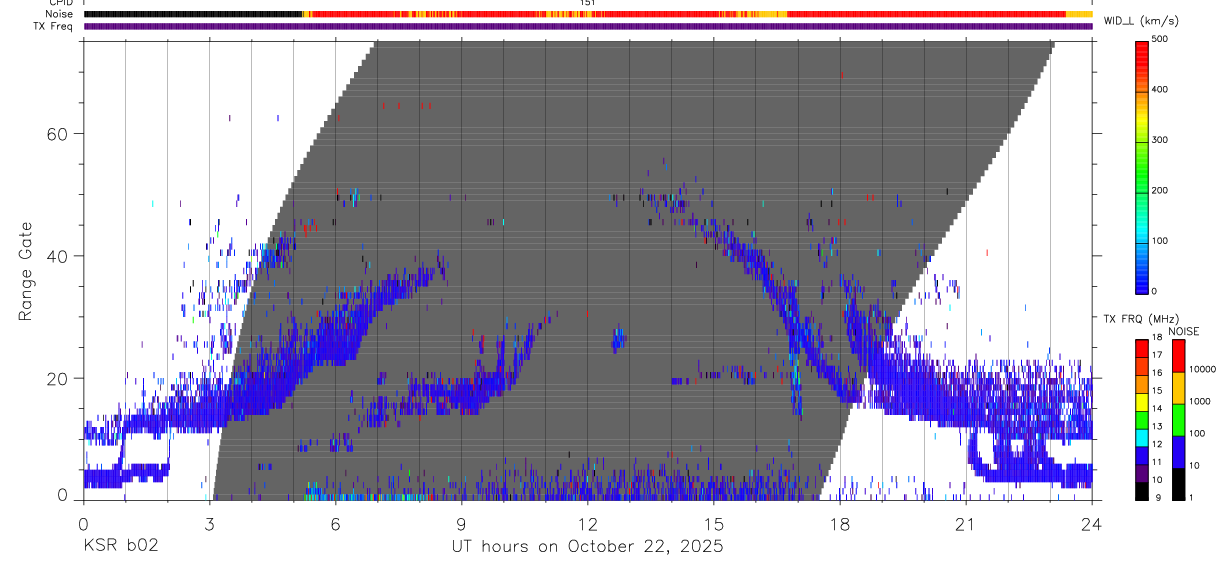The image size is (1228, 567).
Task: Click the red segment of NOISE legend
Action: [1179, 355]
